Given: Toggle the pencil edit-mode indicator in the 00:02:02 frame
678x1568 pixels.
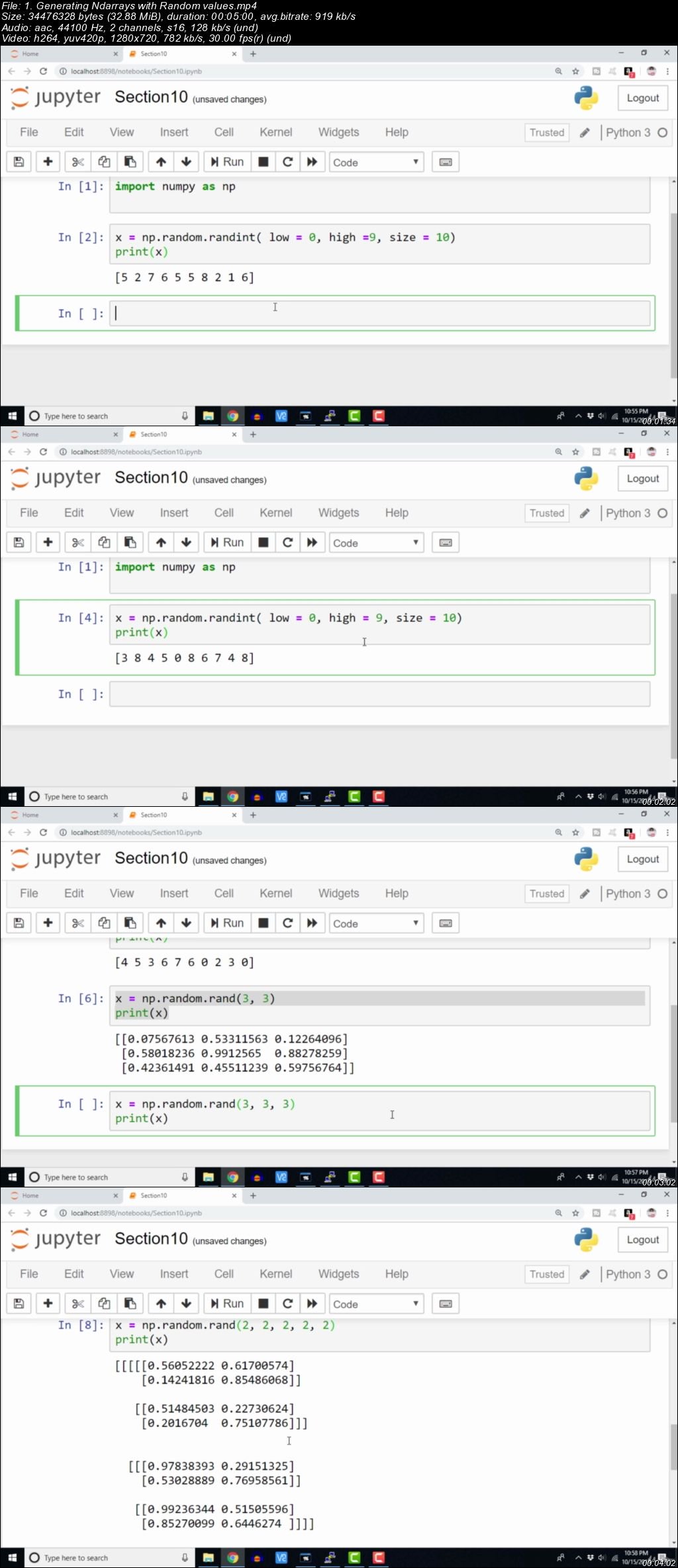Looking at the screenshot, I should (x=585, y=514).
